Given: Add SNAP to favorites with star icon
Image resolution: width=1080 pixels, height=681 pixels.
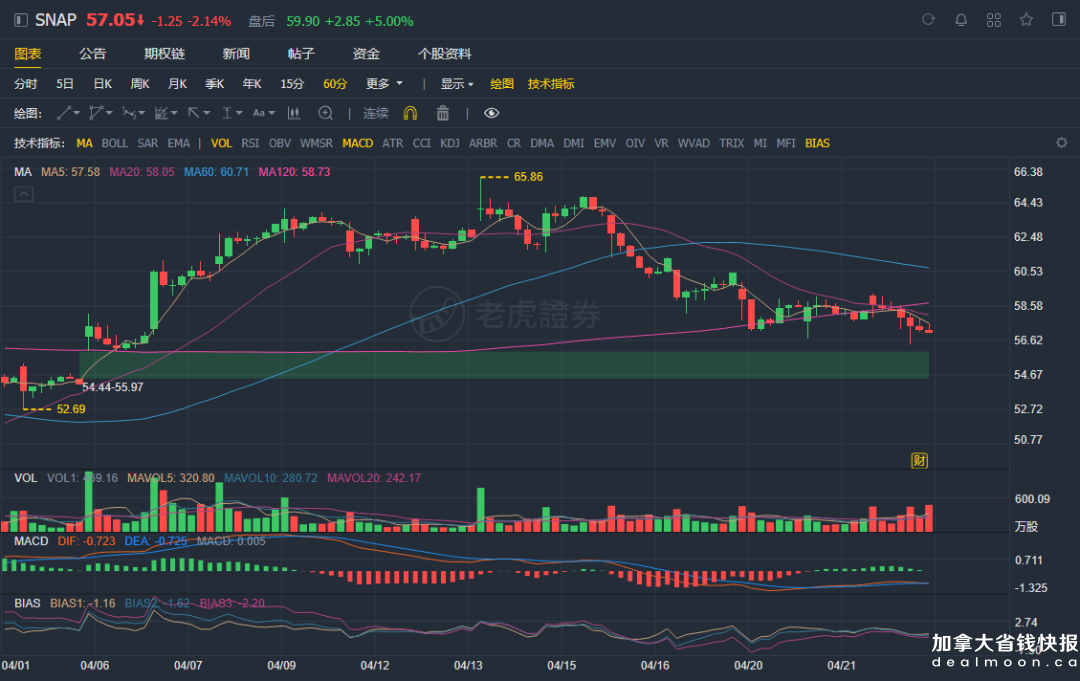Looking at the screenshot, I should coord(1026,20).
